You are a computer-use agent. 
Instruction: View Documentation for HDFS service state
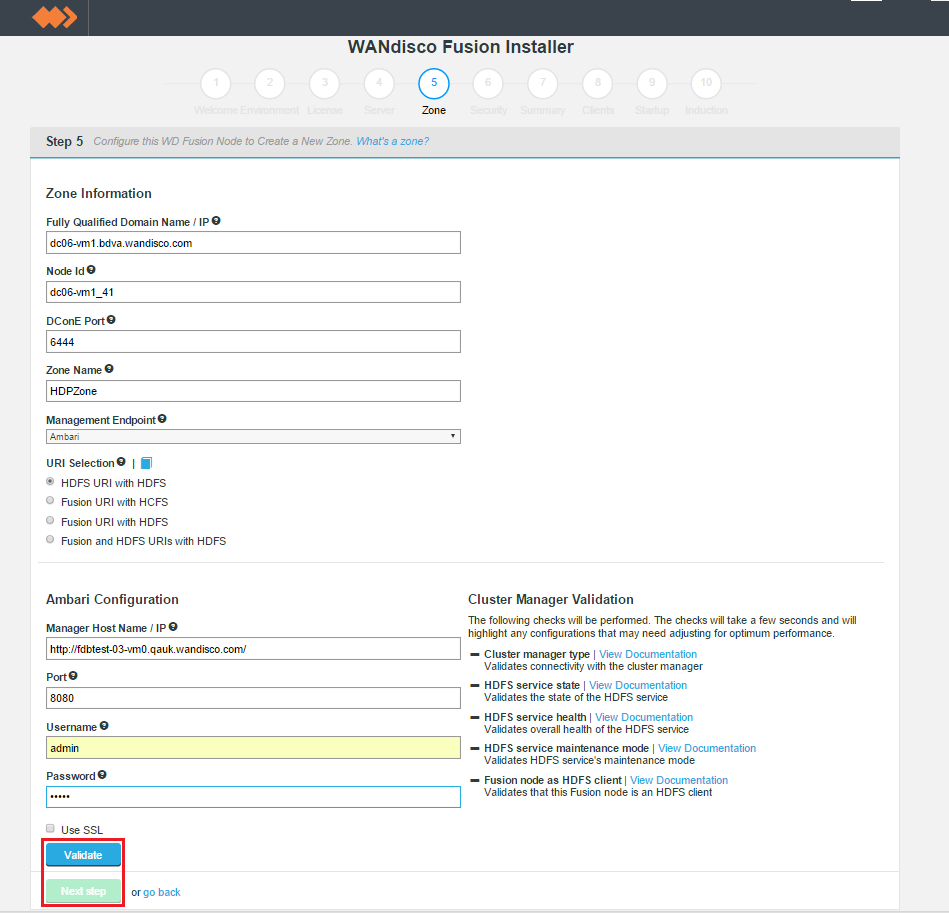pyautogui.click(x=638, y=685)
